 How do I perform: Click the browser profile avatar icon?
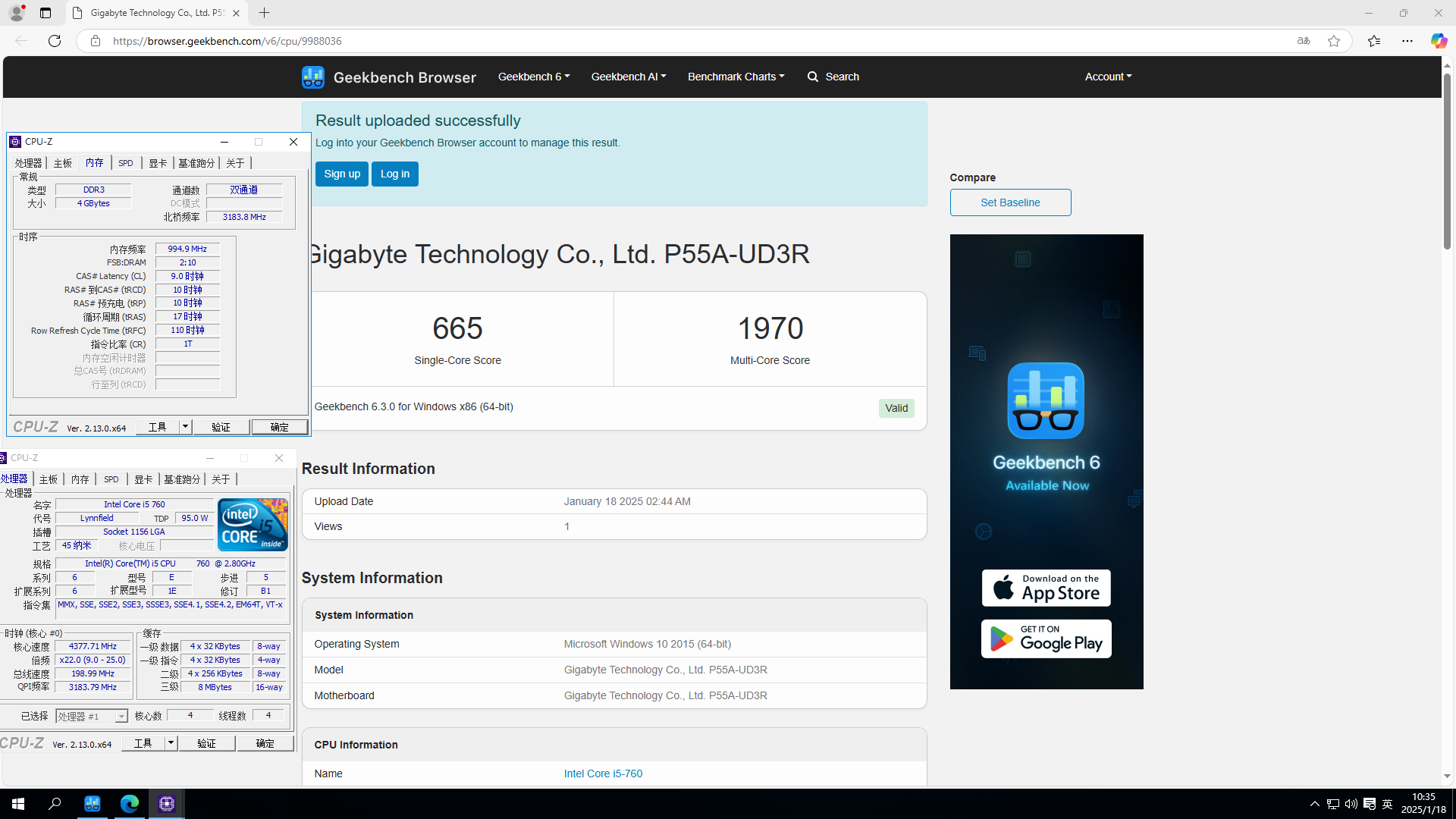pos(16,13)
